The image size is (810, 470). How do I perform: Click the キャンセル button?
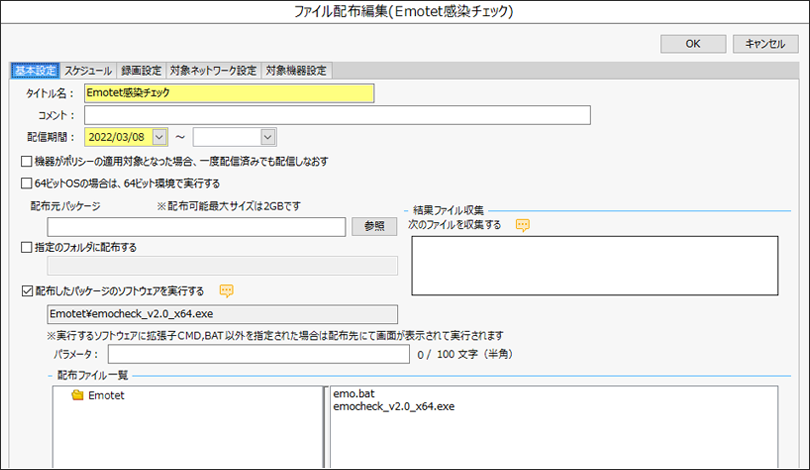point(765,44)
